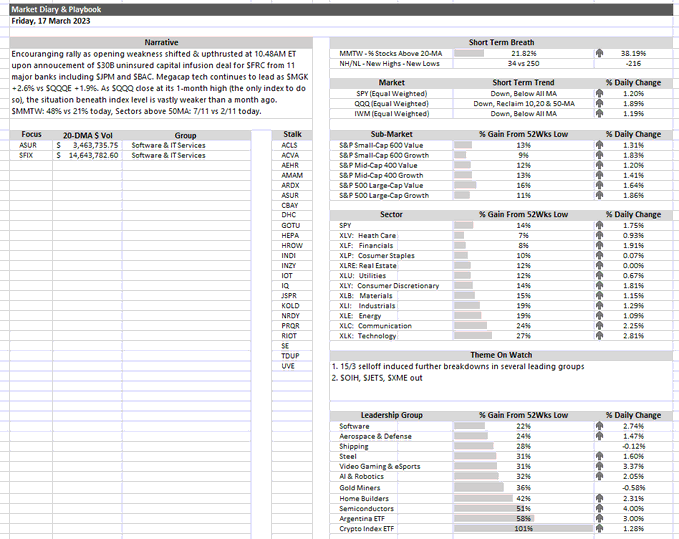Screen dimensions: 679x539
Task: Select the Market Diary & Playbook title cell
Action: (341, 9)
